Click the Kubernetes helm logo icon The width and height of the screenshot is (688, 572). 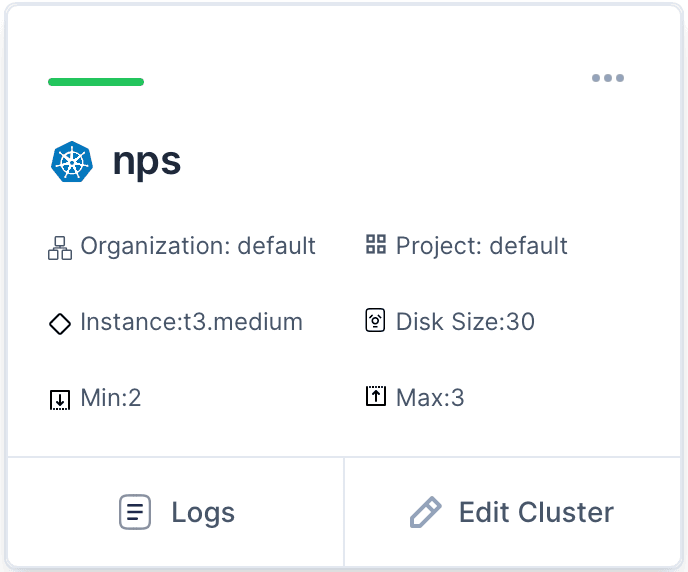click(x=71, y=162)
